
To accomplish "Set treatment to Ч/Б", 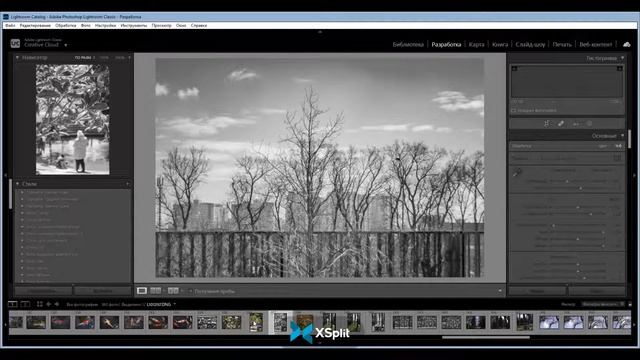I will [618, 146].
